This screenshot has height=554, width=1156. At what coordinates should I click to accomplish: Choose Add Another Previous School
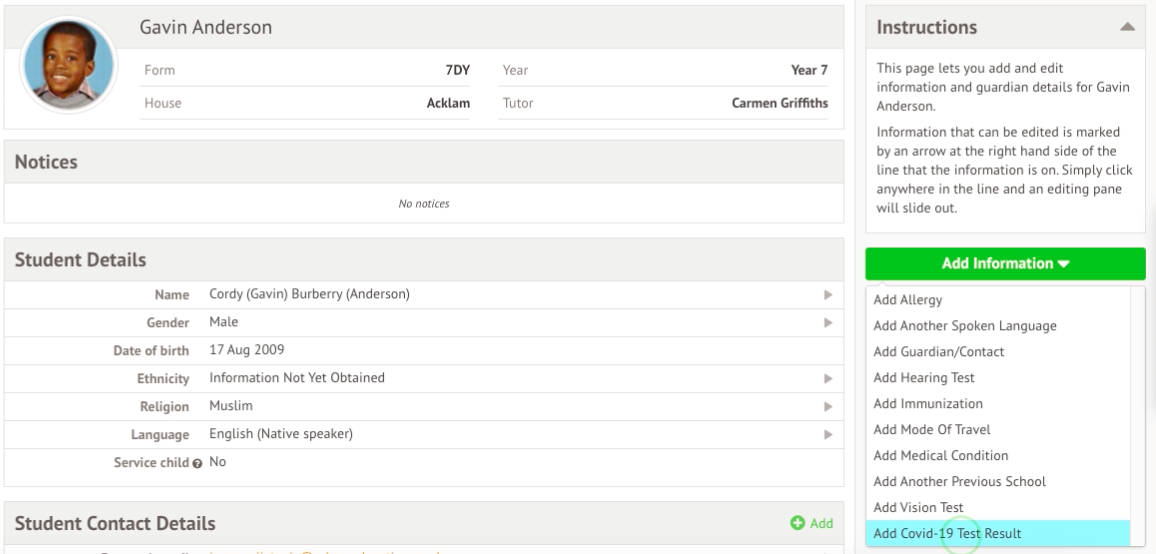click(x=959, y=481)
